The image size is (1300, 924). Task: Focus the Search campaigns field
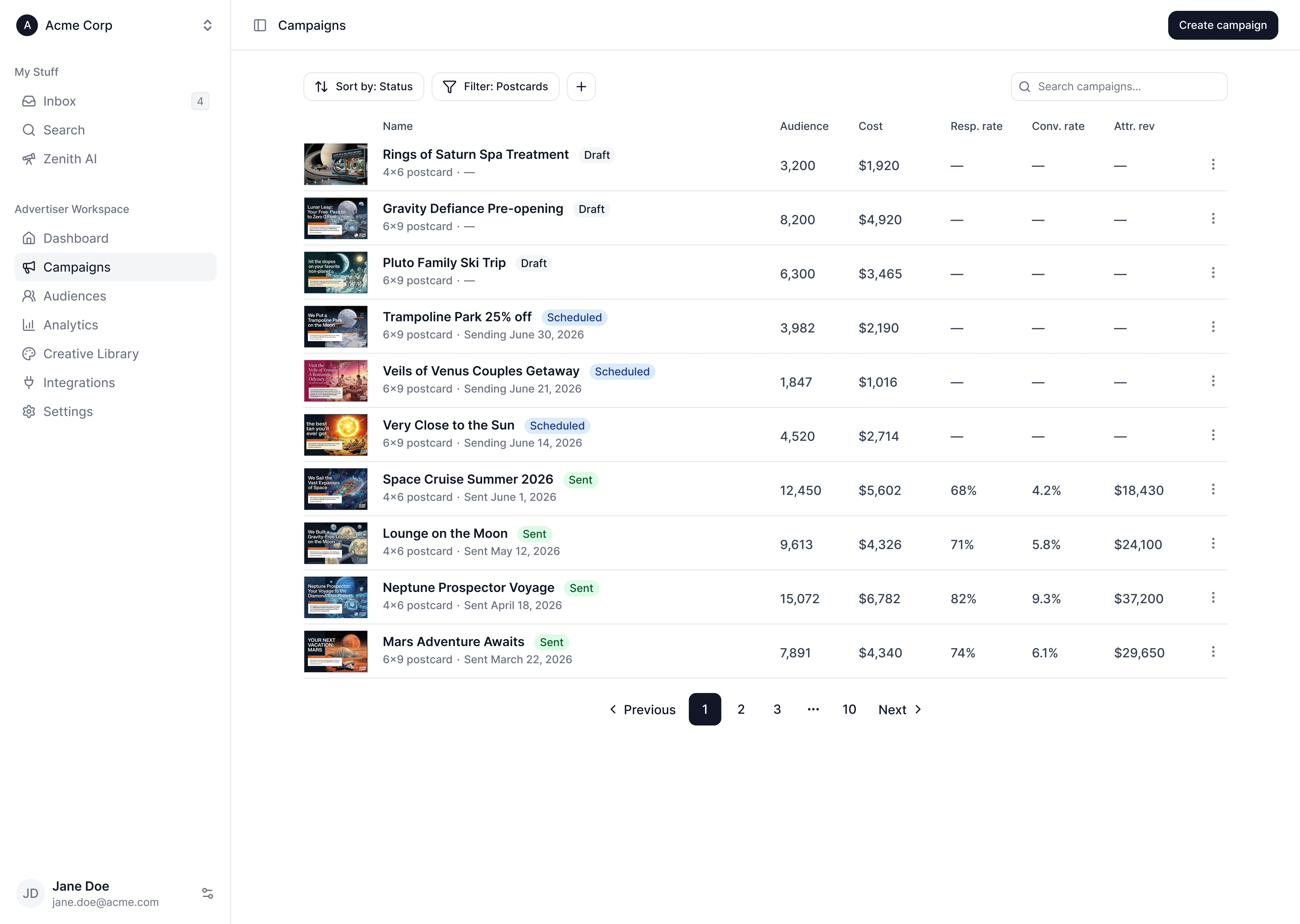pos(1119,86)
